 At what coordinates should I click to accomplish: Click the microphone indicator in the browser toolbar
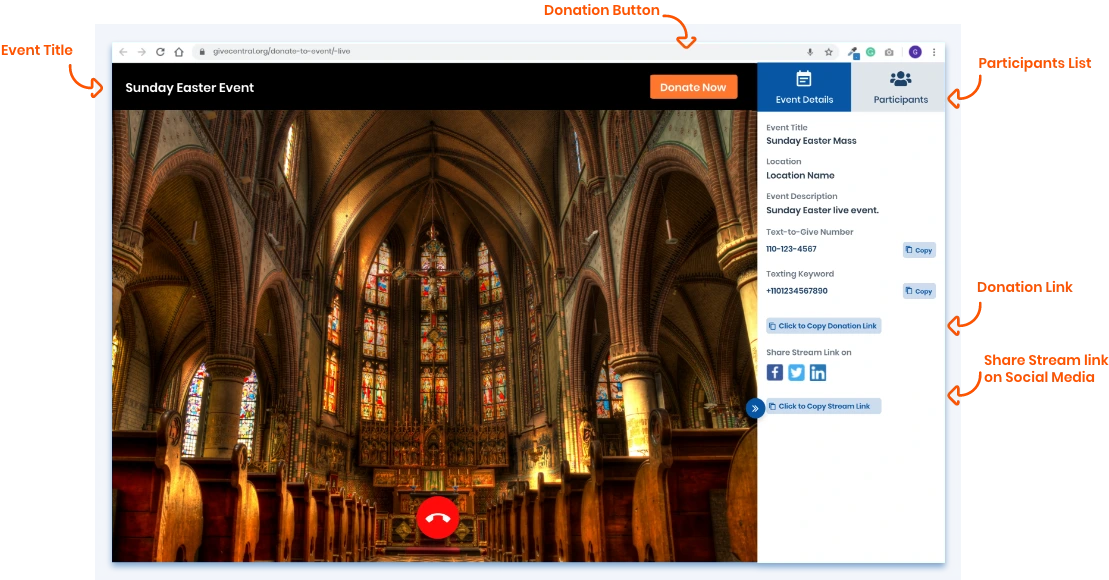810,52
